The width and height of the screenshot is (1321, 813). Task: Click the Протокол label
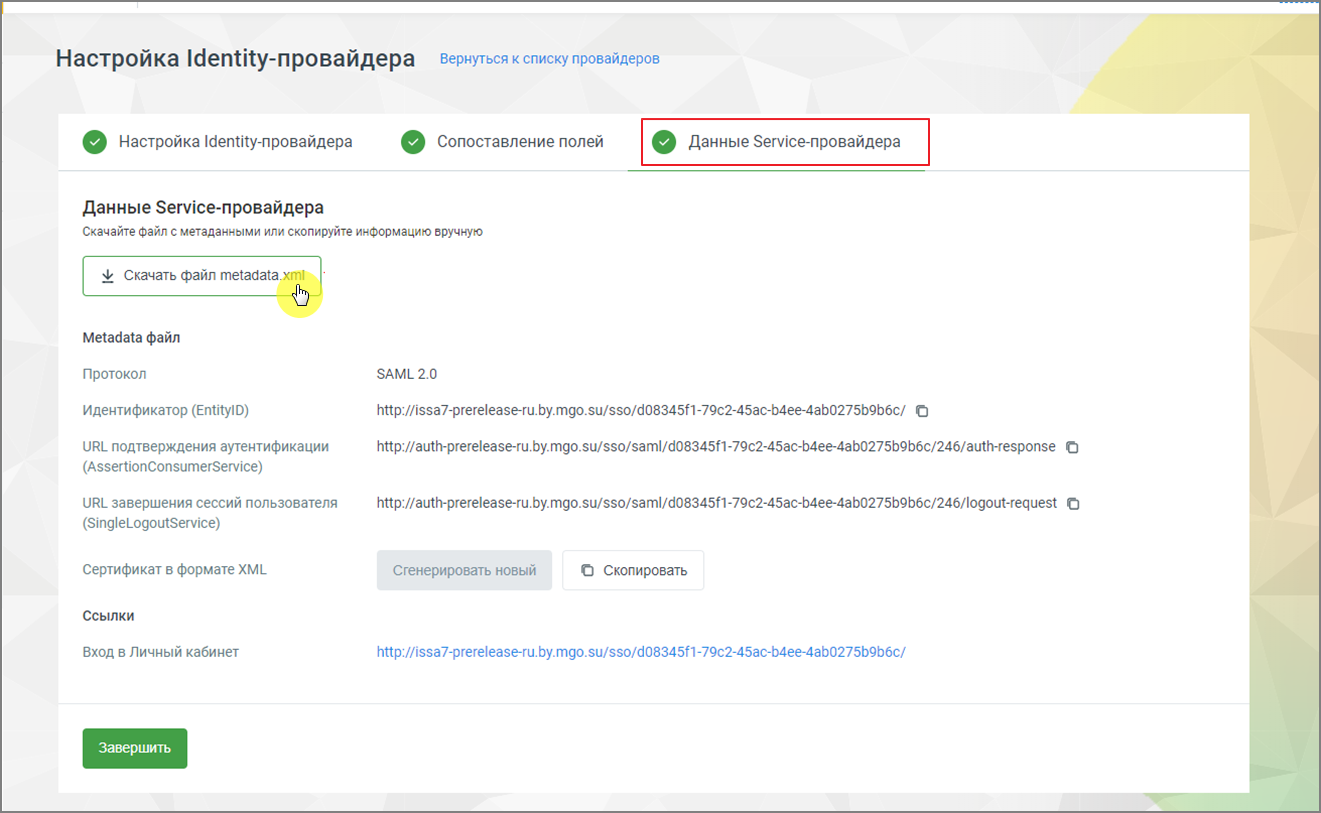pos(115,374)
